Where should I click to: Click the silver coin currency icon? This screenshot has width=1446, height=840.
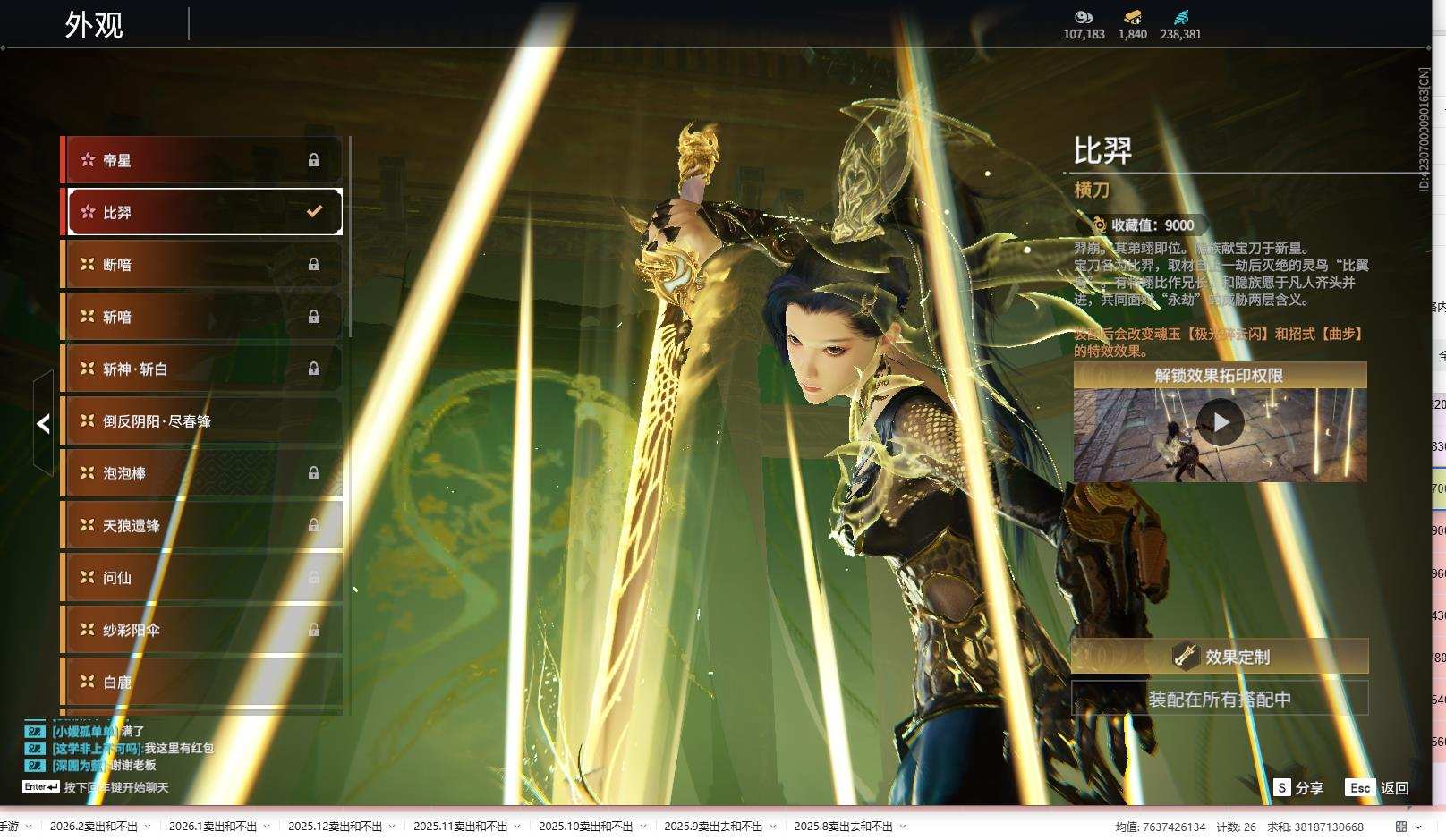[1084, 17]
